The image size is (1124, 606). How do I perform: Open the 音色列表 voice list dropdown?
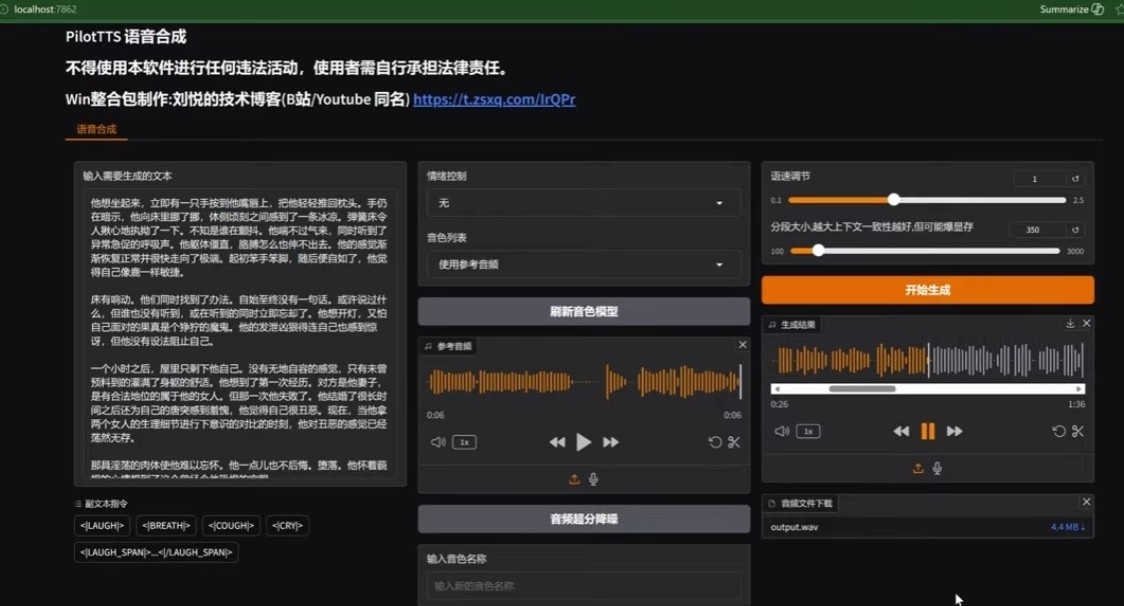584,265
